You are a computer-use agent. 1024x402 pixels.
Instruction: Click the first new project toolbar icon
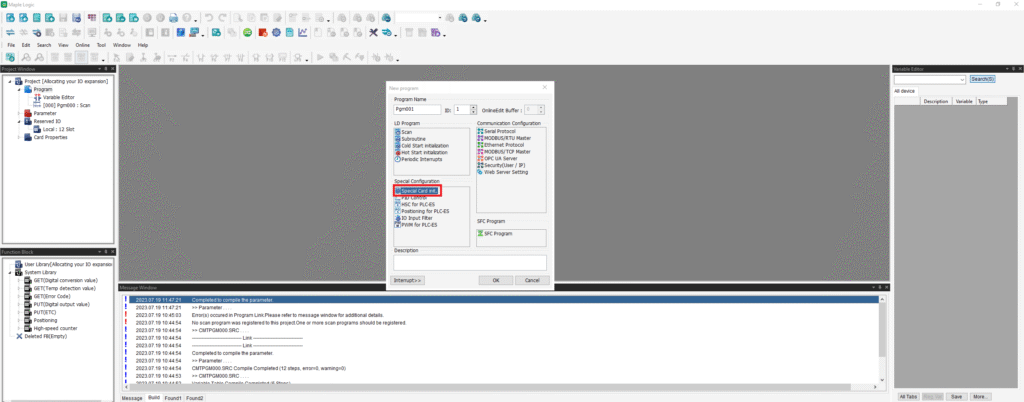point(10,18)
